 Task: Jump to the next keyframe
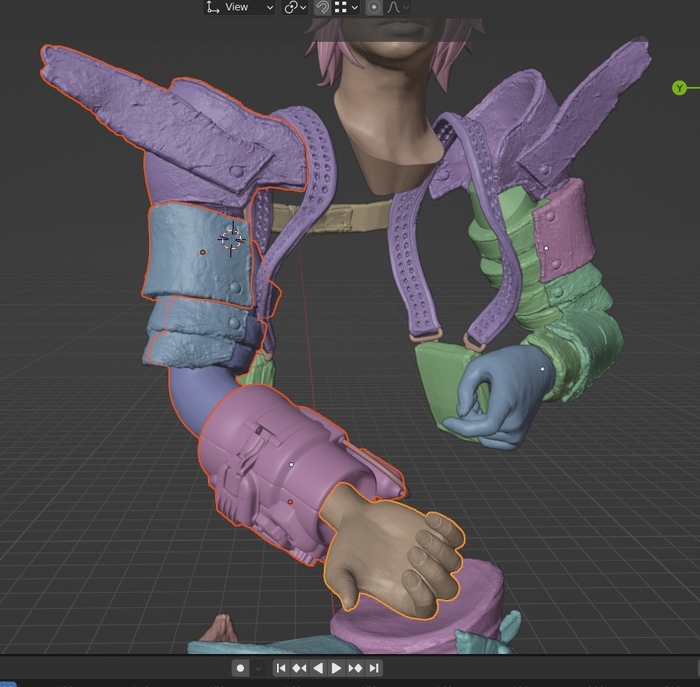355,668
